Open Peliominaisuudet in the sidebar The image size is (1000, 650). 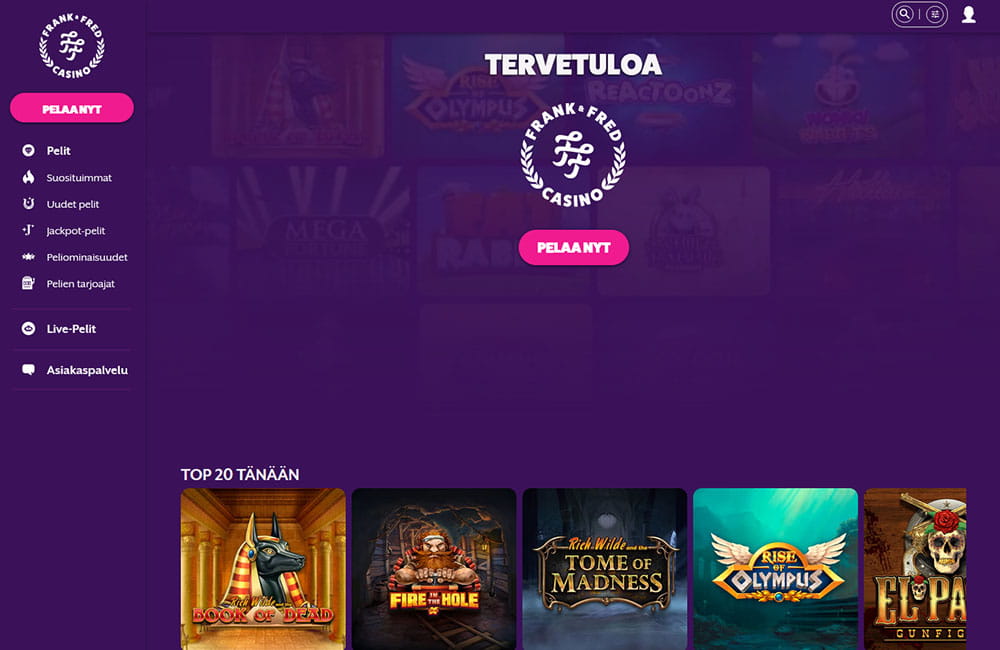pyautogui.click(x=87, y=257)
